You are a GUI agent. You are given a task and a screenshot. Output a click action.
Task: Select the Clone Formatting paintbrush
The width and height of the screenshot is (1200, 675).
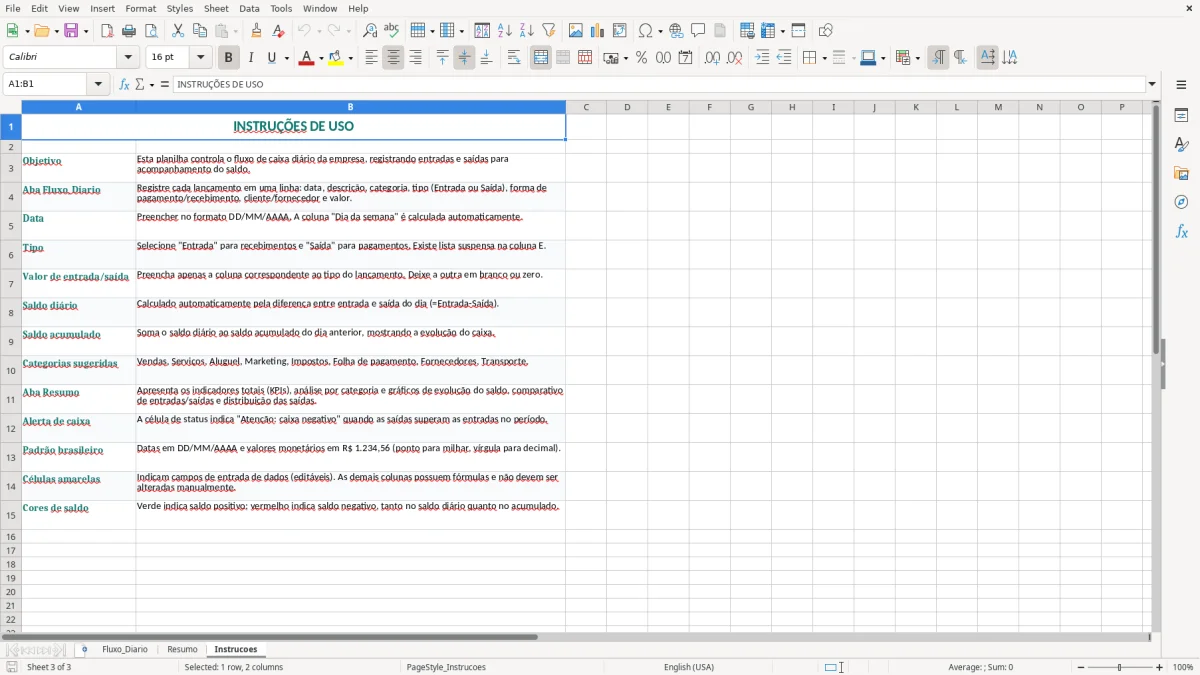(257, 31)
